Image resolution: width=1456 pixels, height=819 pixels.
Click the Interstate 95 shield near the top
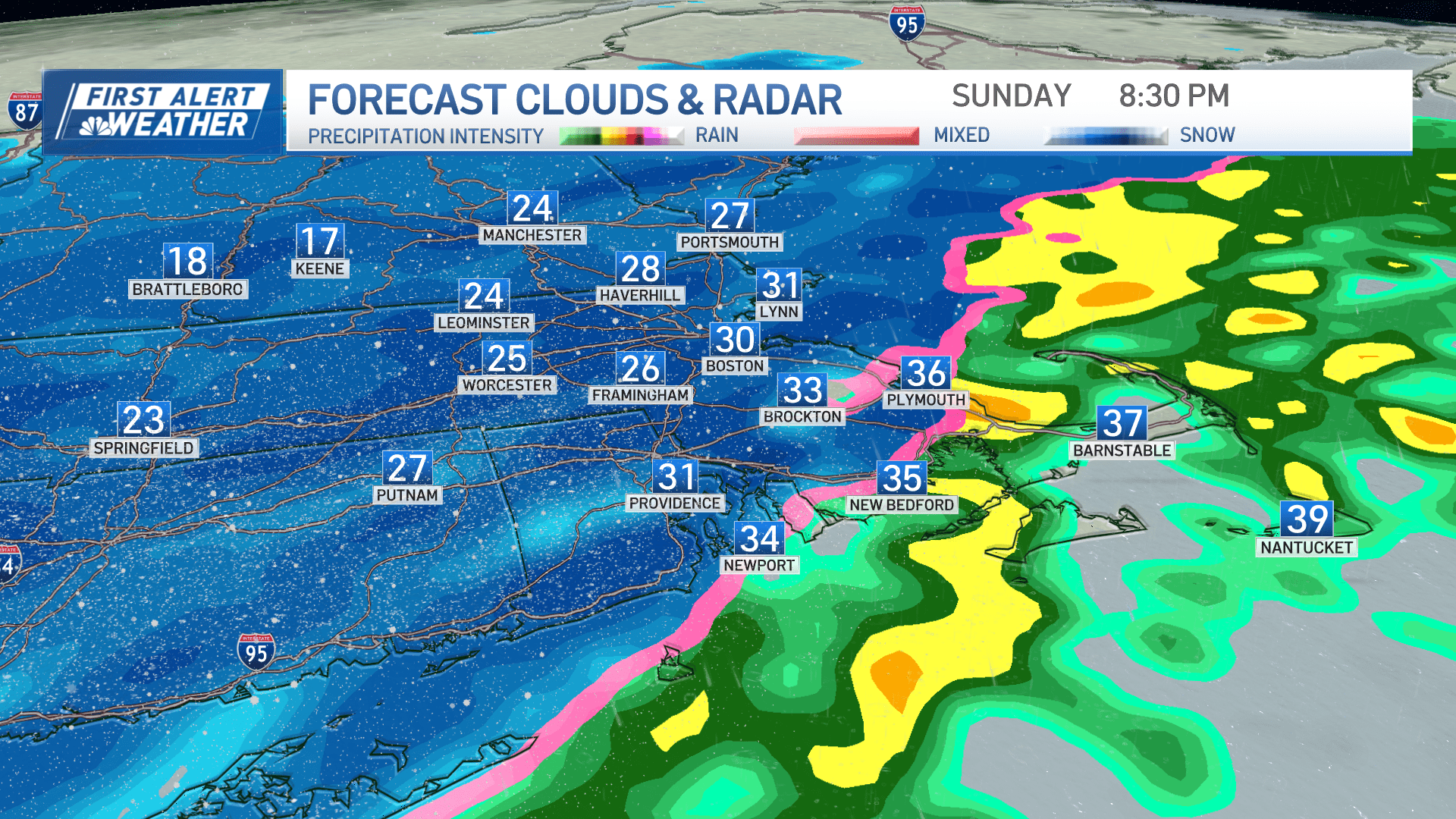tap(907, 24)
